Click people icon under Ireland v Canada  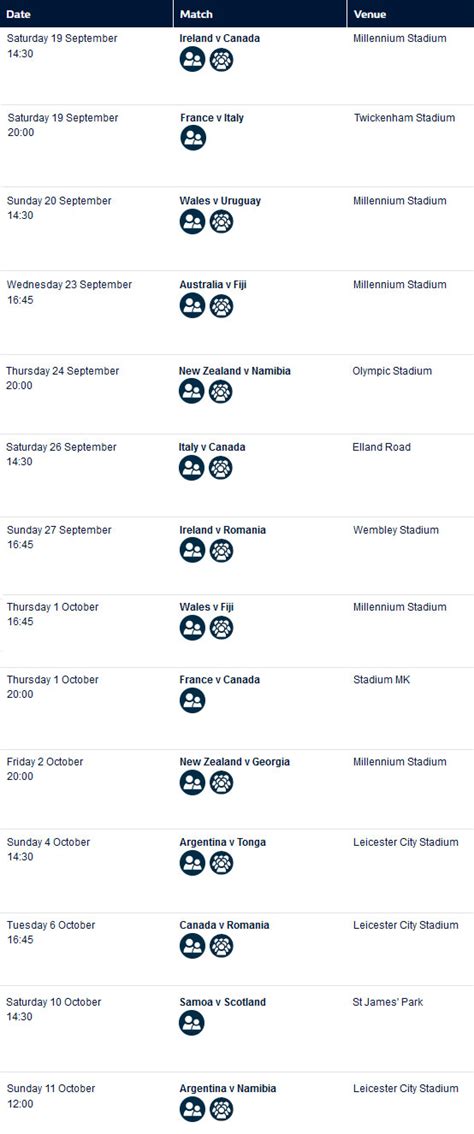pyautogui.click(x=192, y=60)
